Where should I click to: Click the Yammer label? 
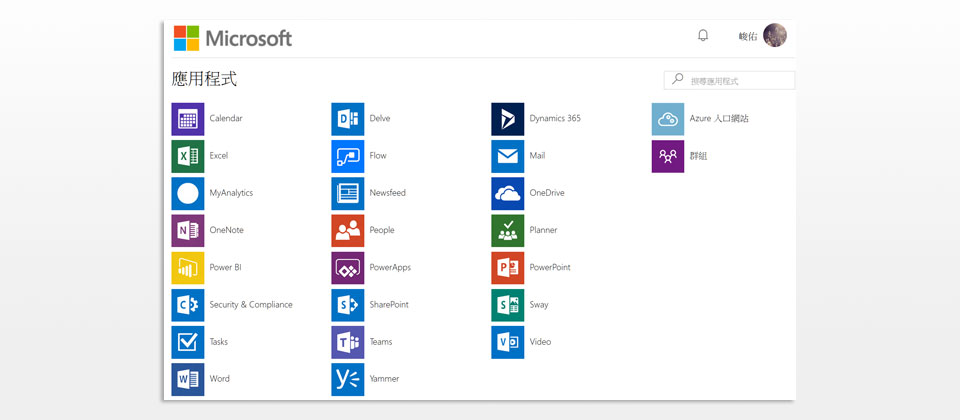(384, 379)
